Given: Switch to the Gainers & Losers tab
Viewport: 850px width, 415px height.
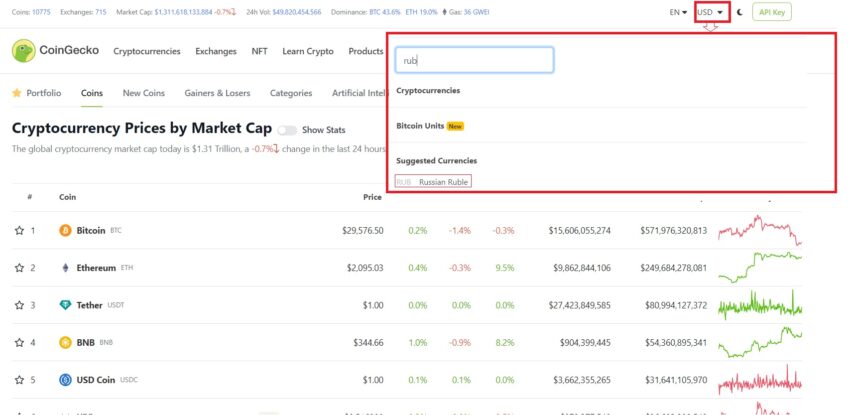Looking at the screenshot, I should [217, 93].
